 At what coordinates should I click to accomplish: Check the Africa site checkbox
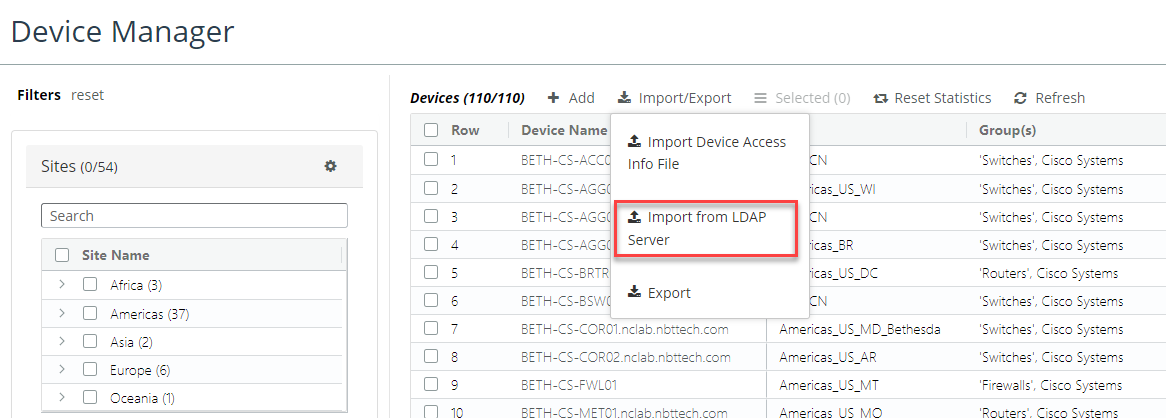90,285
